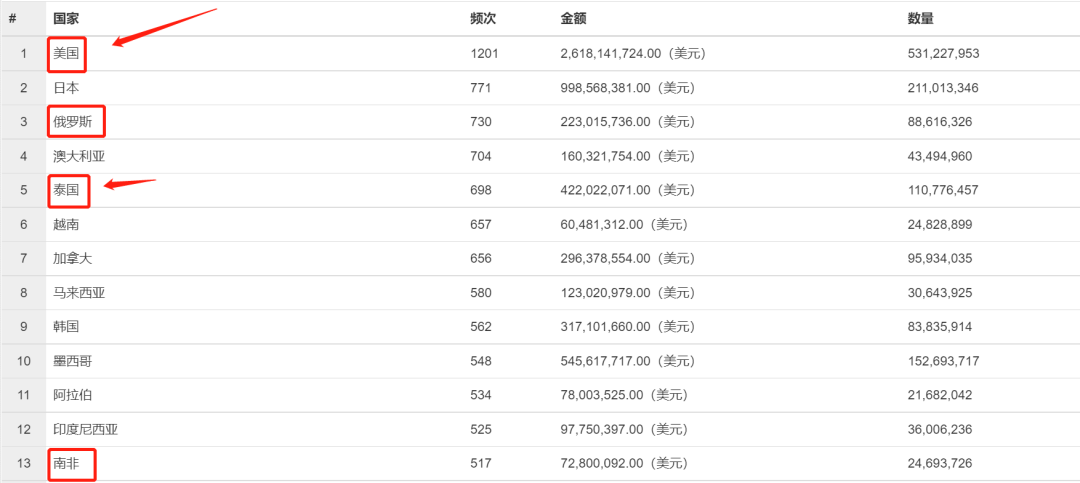Select the 韩国 row
1080x483 pixels.
[x=66, y=327]
